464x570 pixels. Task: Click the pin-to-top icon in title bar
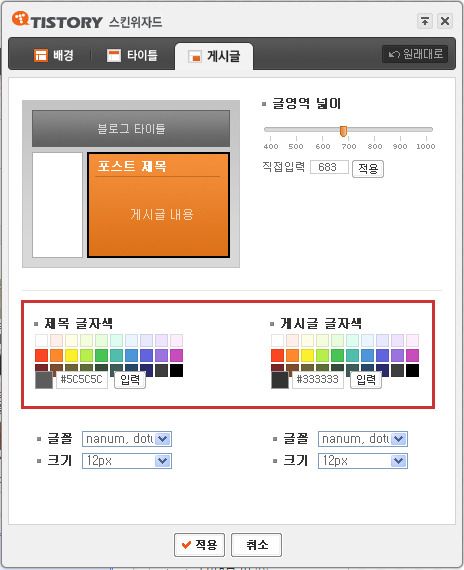click(425, 21)
